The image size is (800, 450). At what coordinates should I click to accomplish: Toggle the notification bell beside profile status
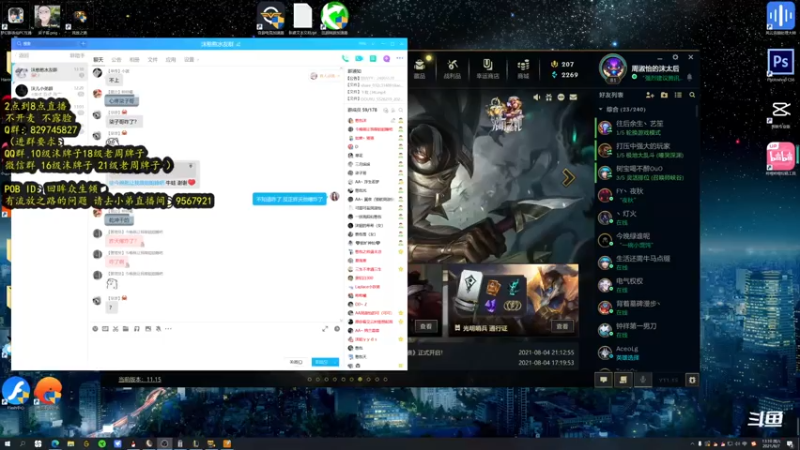pos(689,78)
